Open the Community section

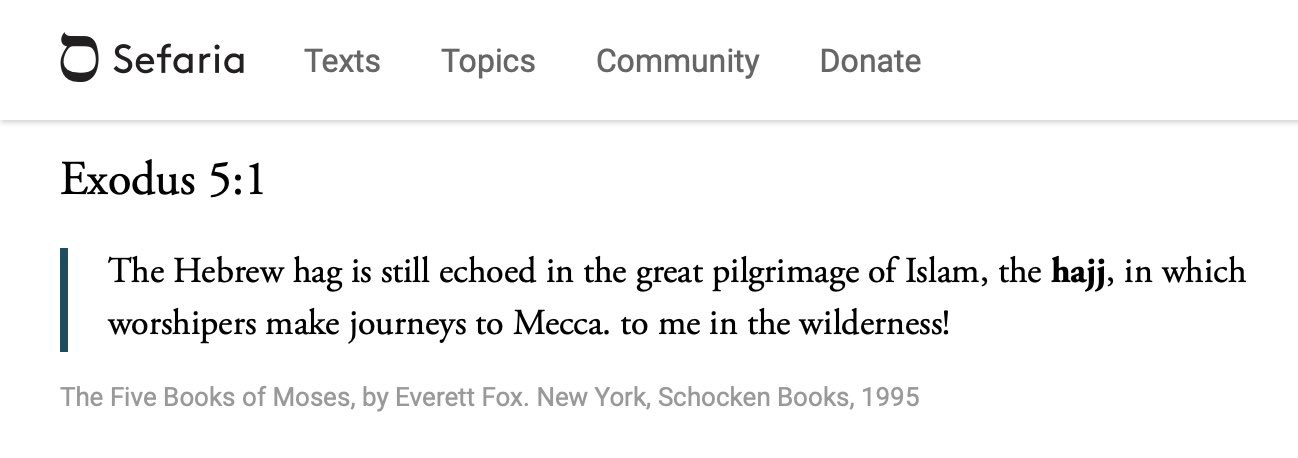(x=677, y=61)
